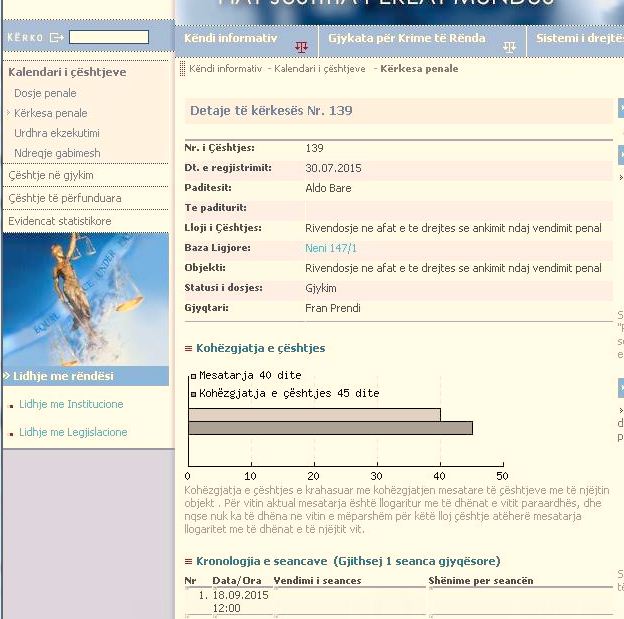
Task: Click the Kohëzgjatja e çështjes 45 dite legend marker
Action: click(194, 394)
